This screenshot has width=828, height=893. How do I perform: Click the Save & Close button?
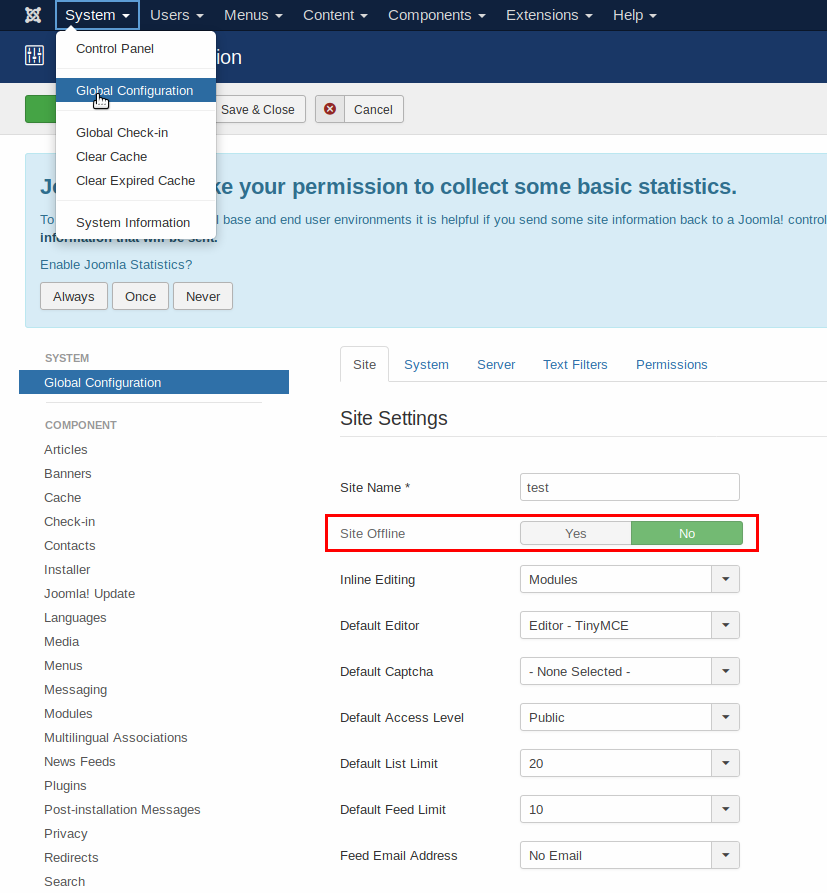click(x=258, y=109)
